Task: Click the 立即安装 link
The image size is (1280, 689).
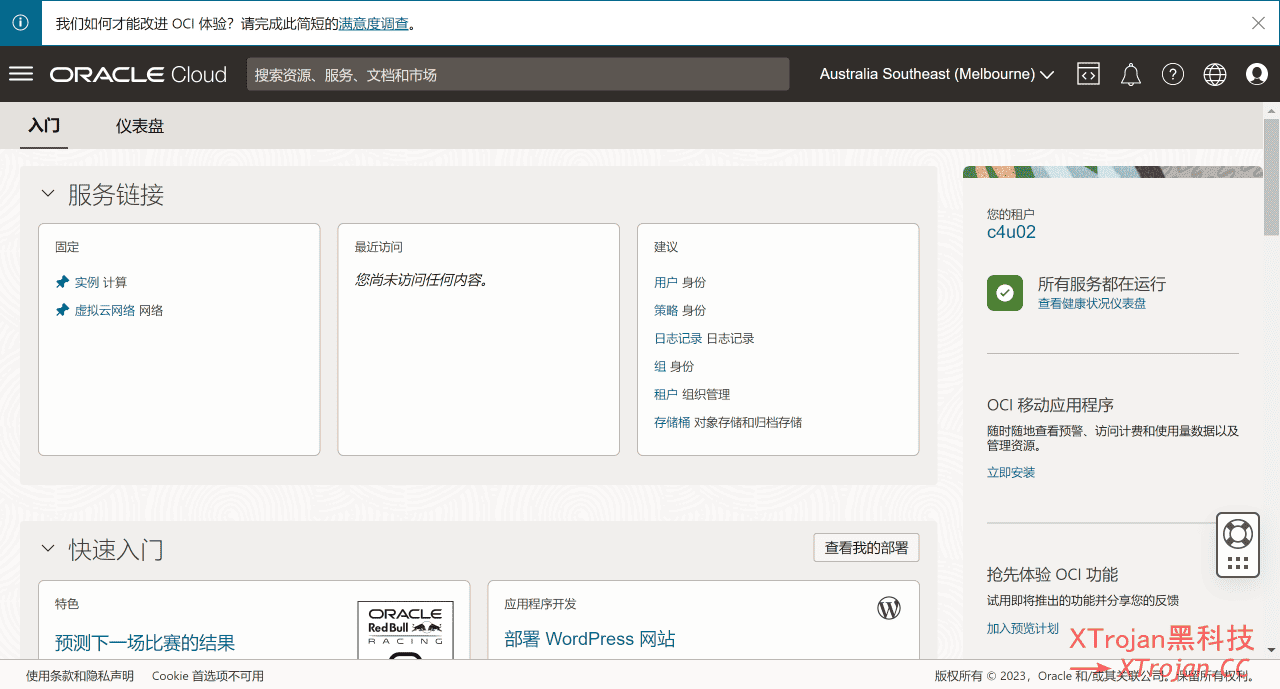Action: [x=1011, y=472]
